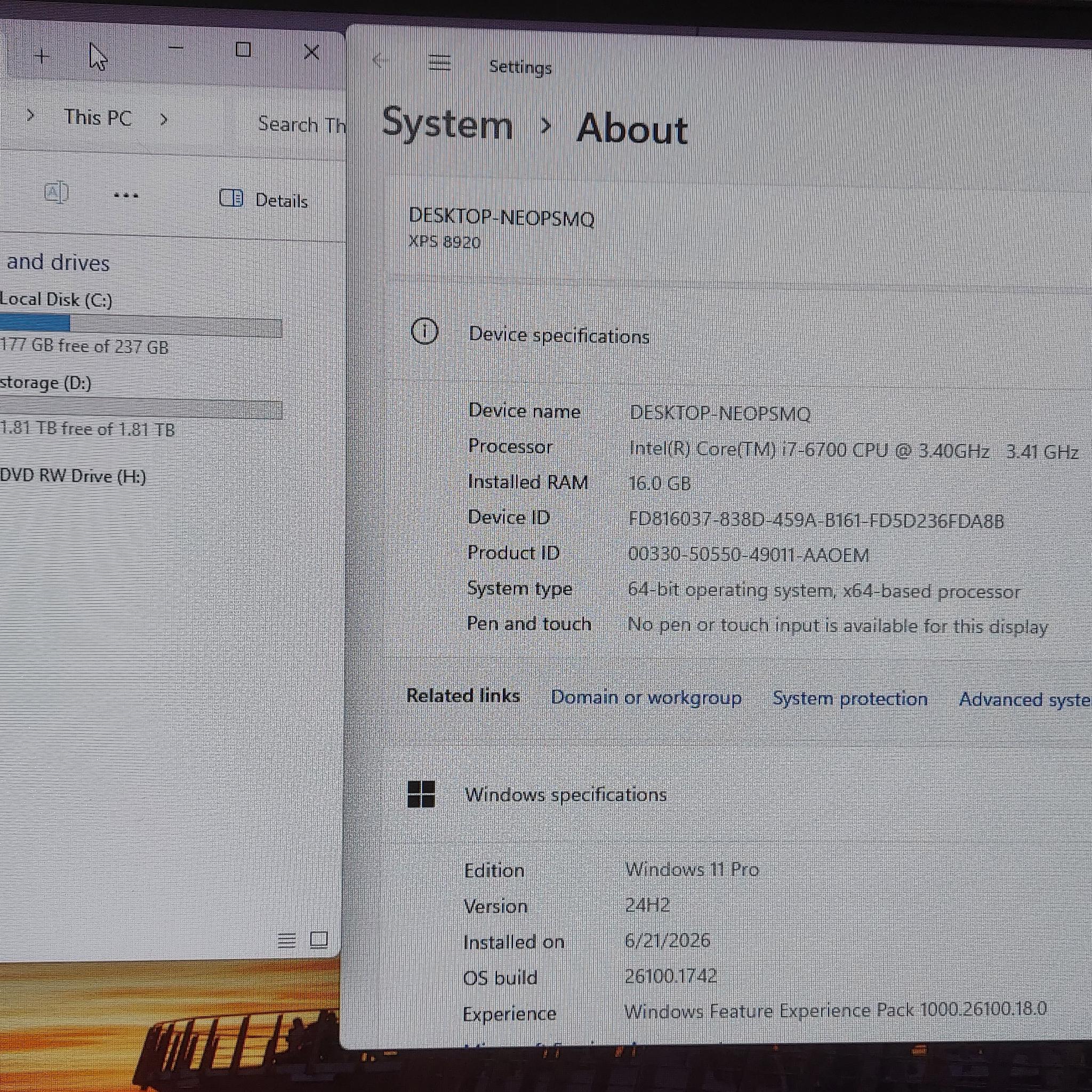Select This PC in the address bar

(x=97, y=117)
